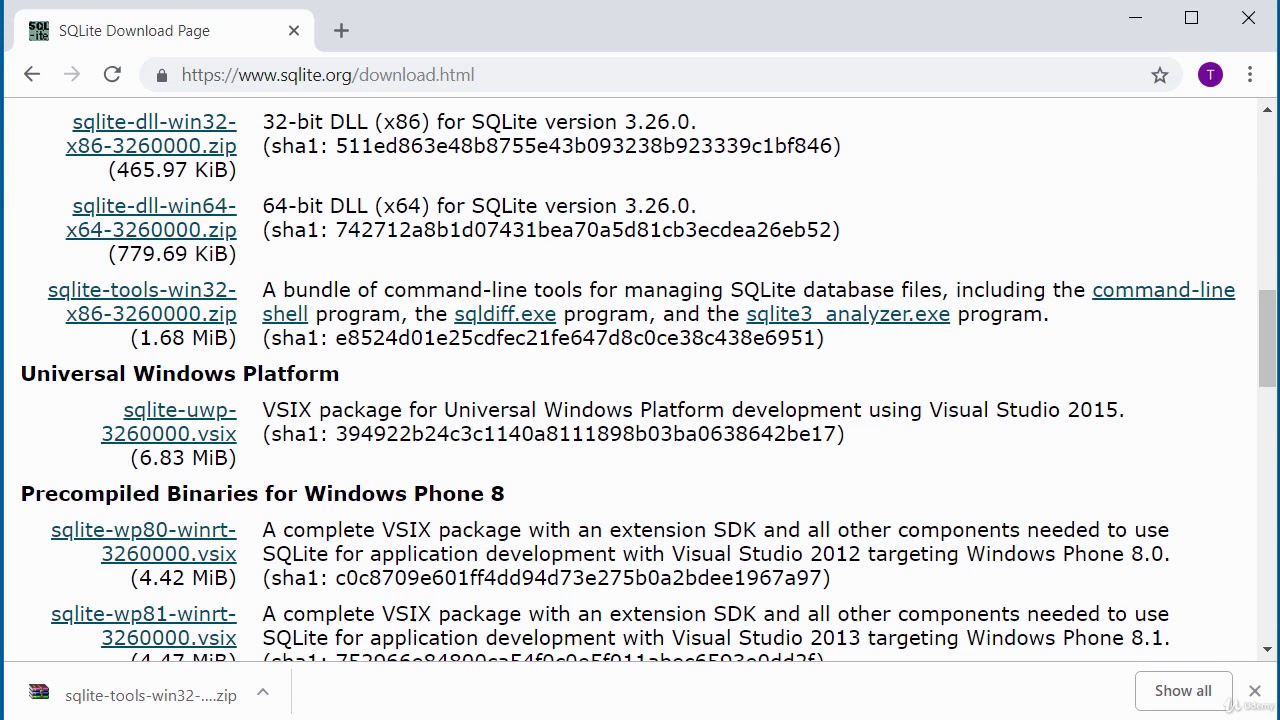
Task: Close the SQLite Download Page tab
Action: click(x=294, y=31)
